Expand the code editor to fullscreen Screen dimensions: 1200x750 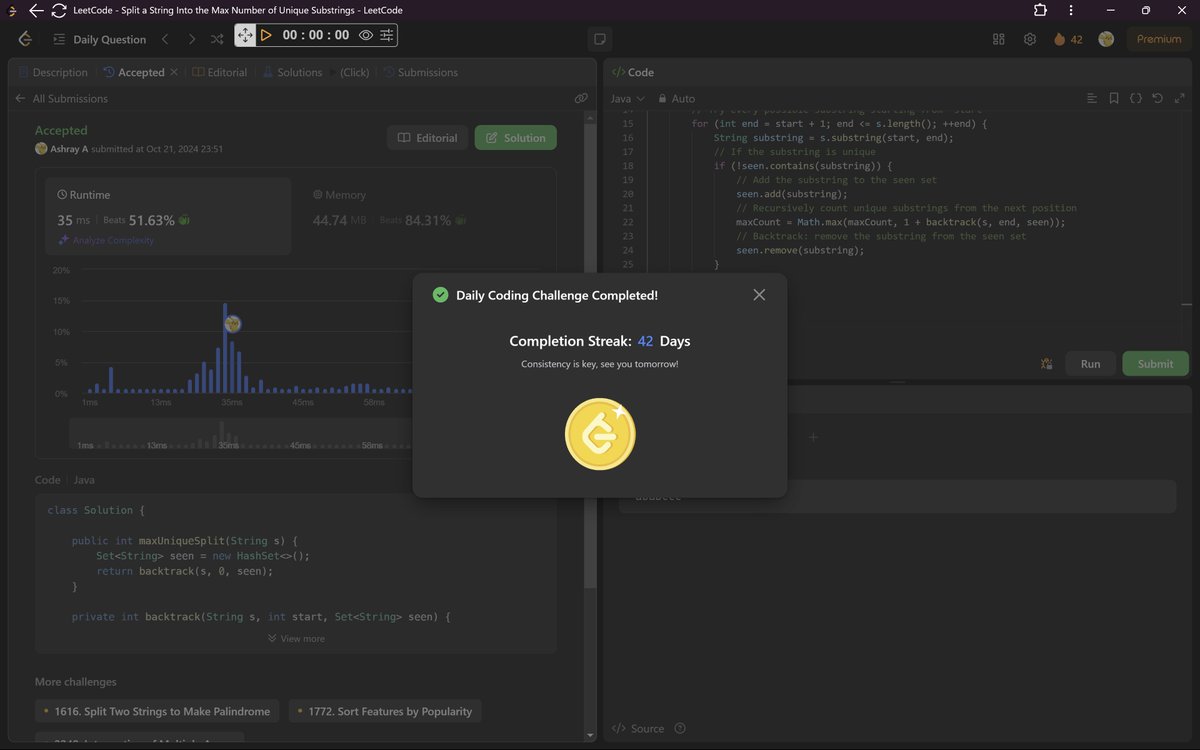[x=1180, y=98]
